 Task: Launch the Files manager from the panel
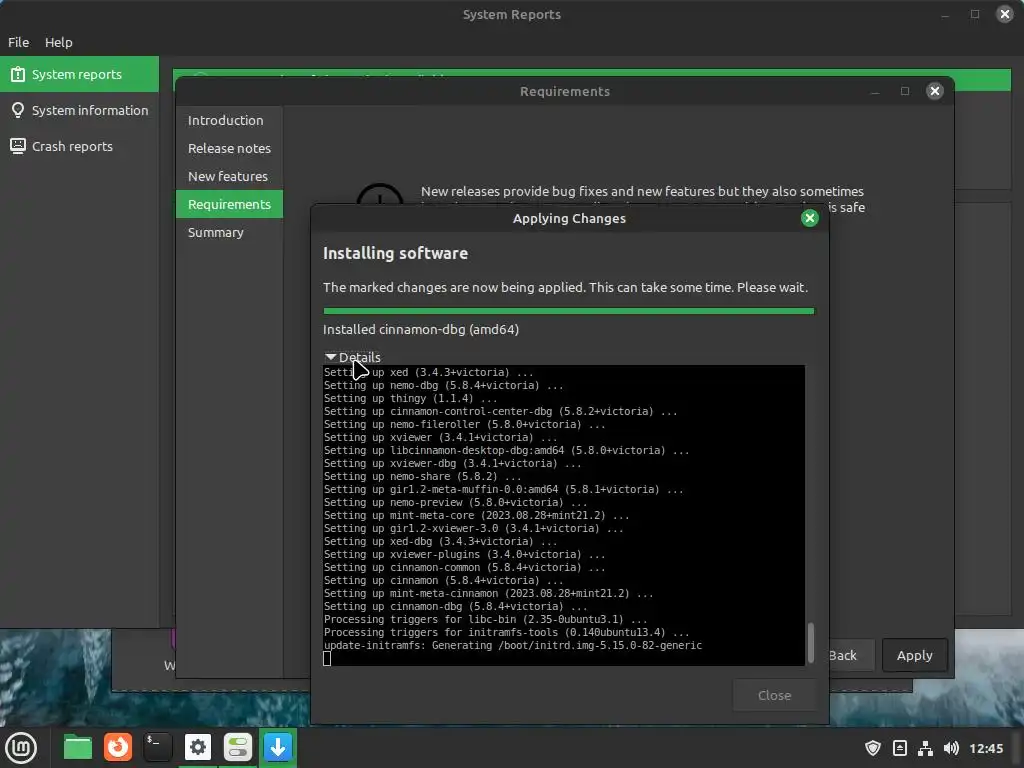[x=78, y=748]
